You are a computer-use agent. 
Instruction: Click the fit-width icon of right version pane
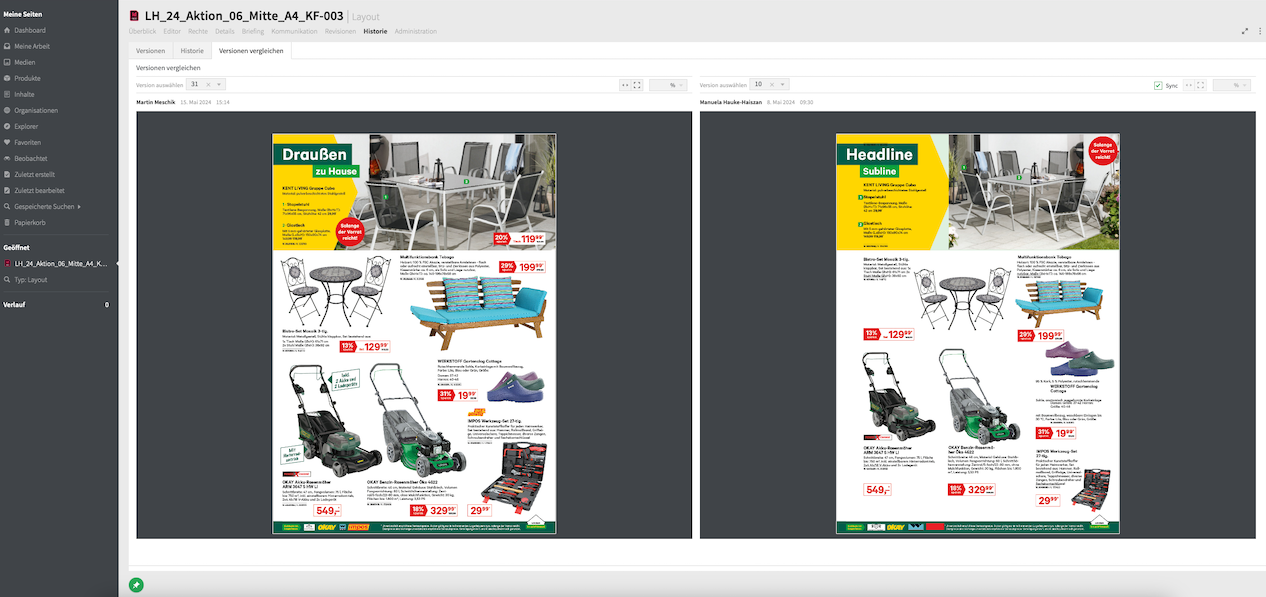click(x=1189, y=85)
